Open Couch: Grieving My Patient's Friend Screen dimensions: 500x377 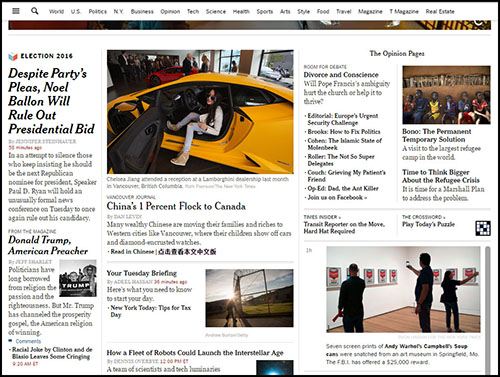pos(346,176)
